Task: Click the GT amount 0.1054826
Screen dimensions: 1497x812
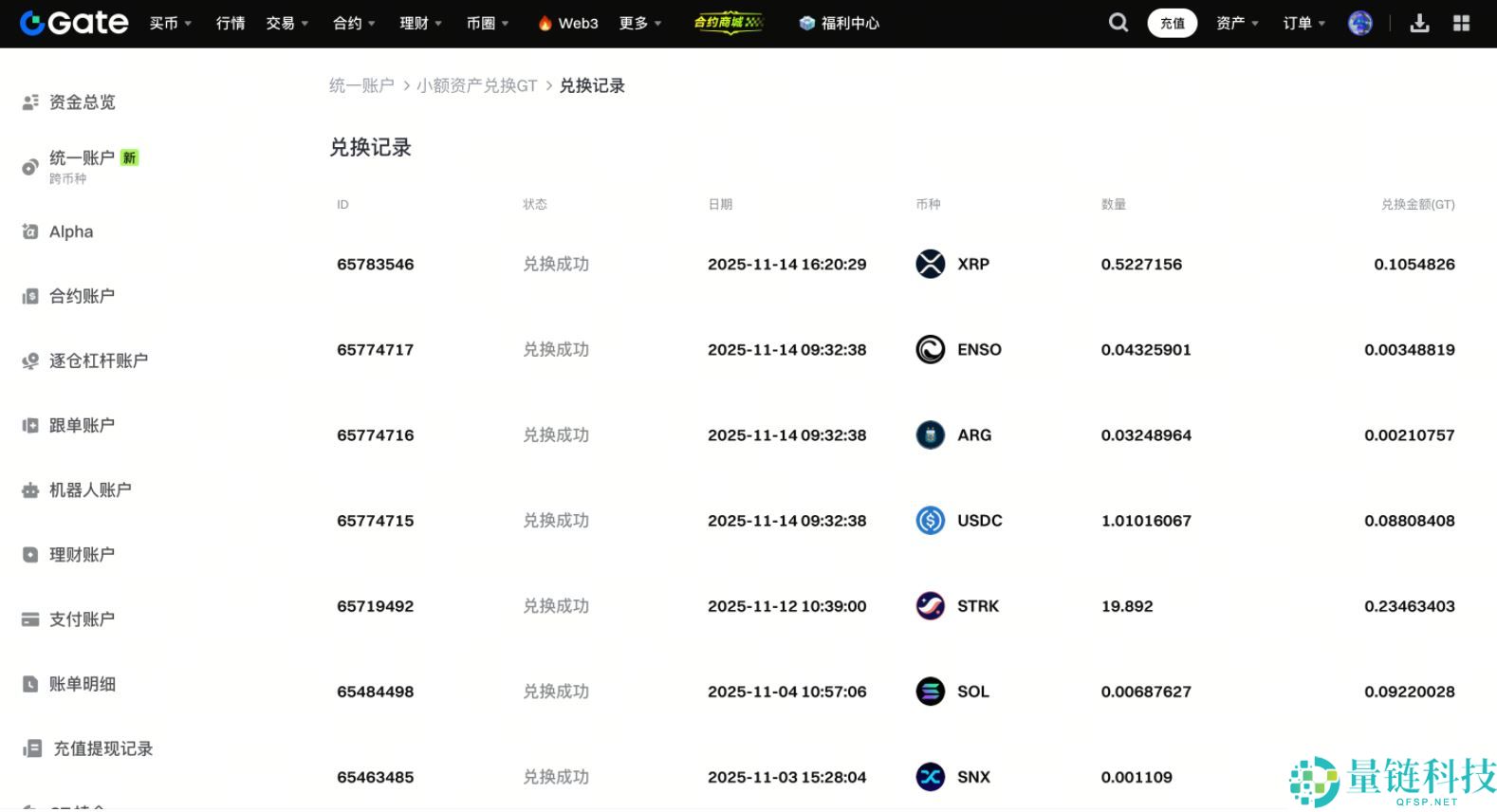Action: point(1414,264)
